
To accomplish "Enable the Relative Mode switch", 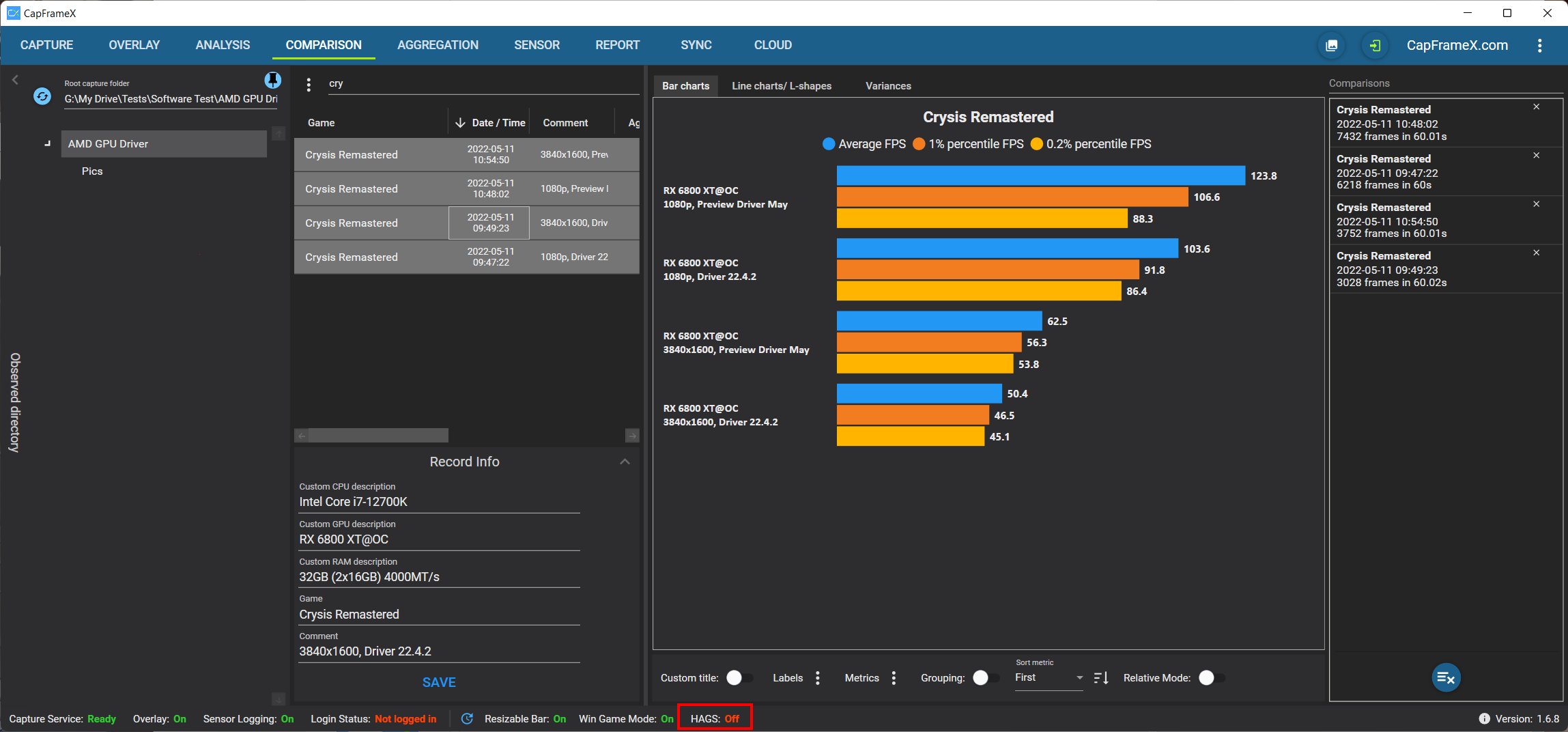I will 1212,678.
